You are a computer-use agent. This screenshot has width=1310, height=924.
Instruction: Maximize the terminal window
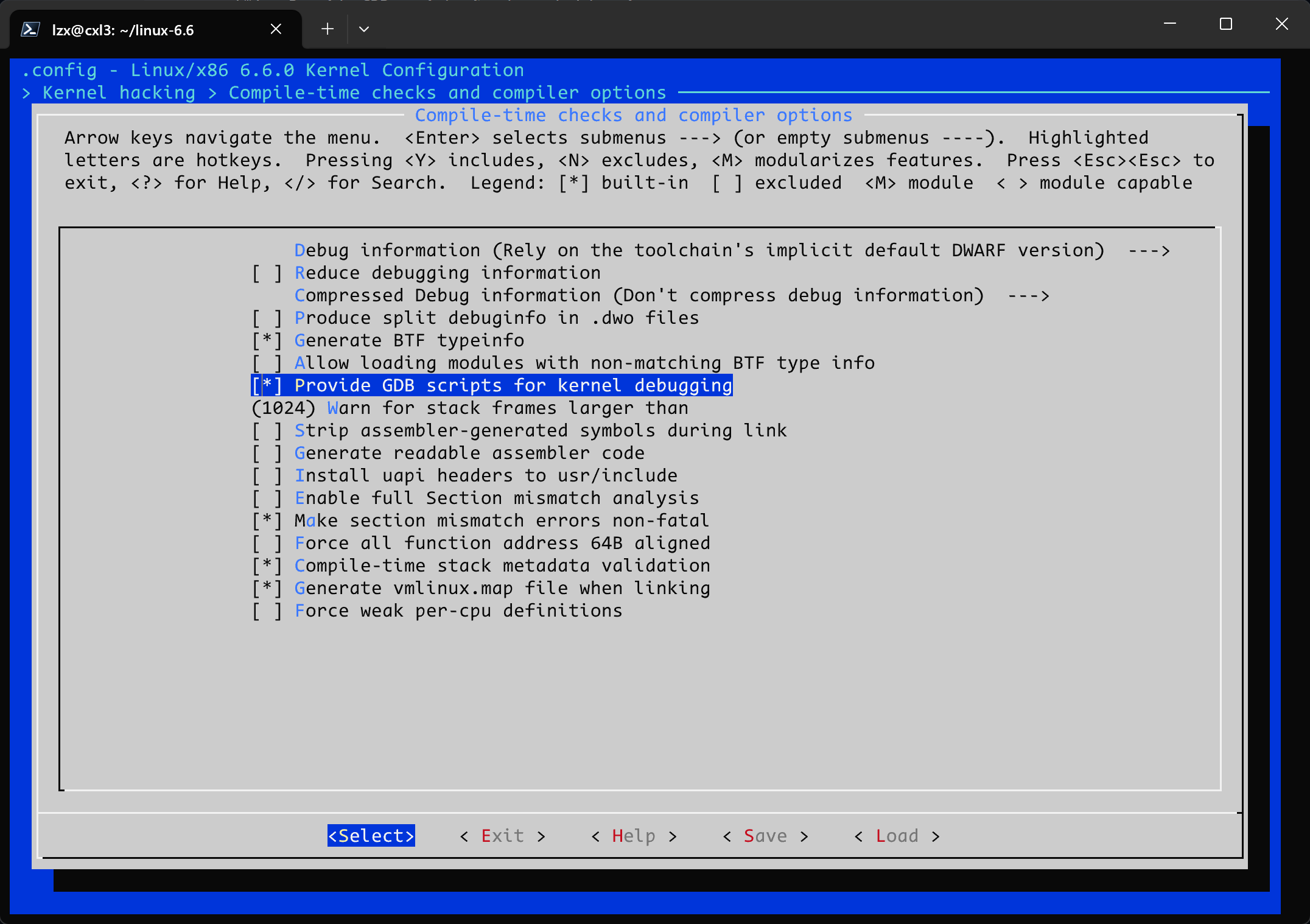point(1225,24)
